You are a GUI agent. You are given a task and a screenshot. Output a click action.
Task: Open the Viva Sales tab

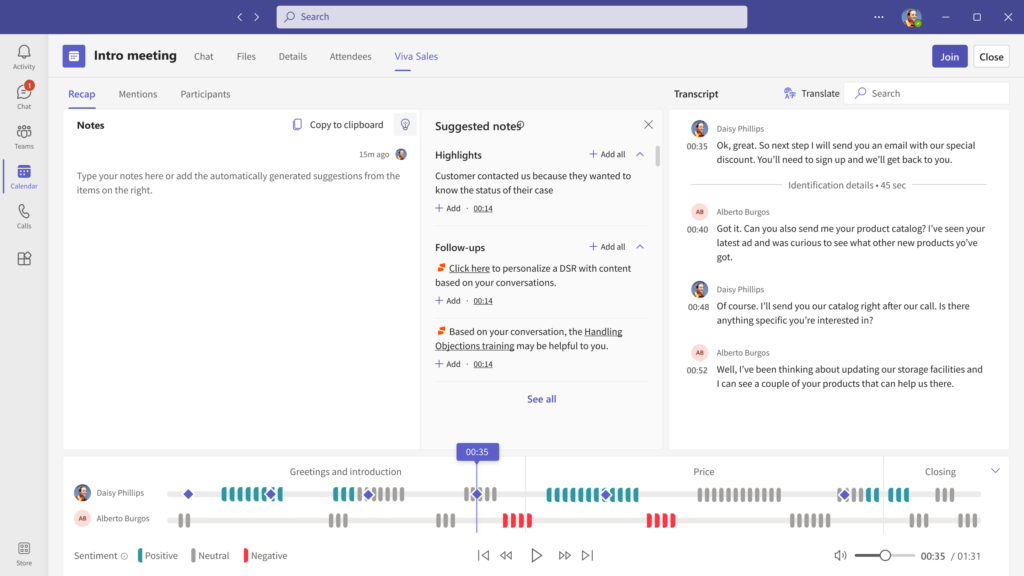(416, 56)
